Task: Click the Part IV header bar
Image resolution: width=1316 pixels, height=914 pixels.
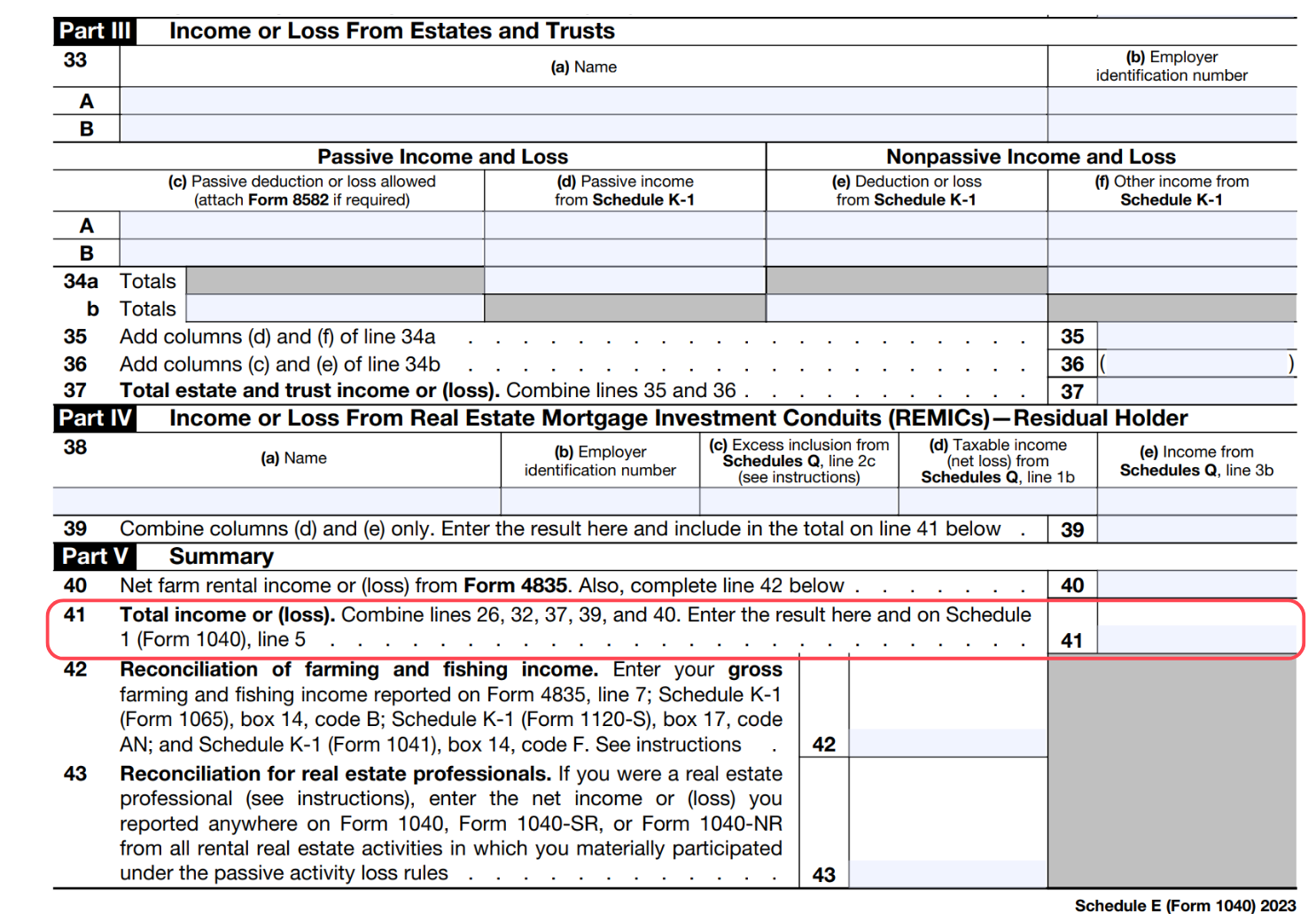Action: [x=93, y=418]
